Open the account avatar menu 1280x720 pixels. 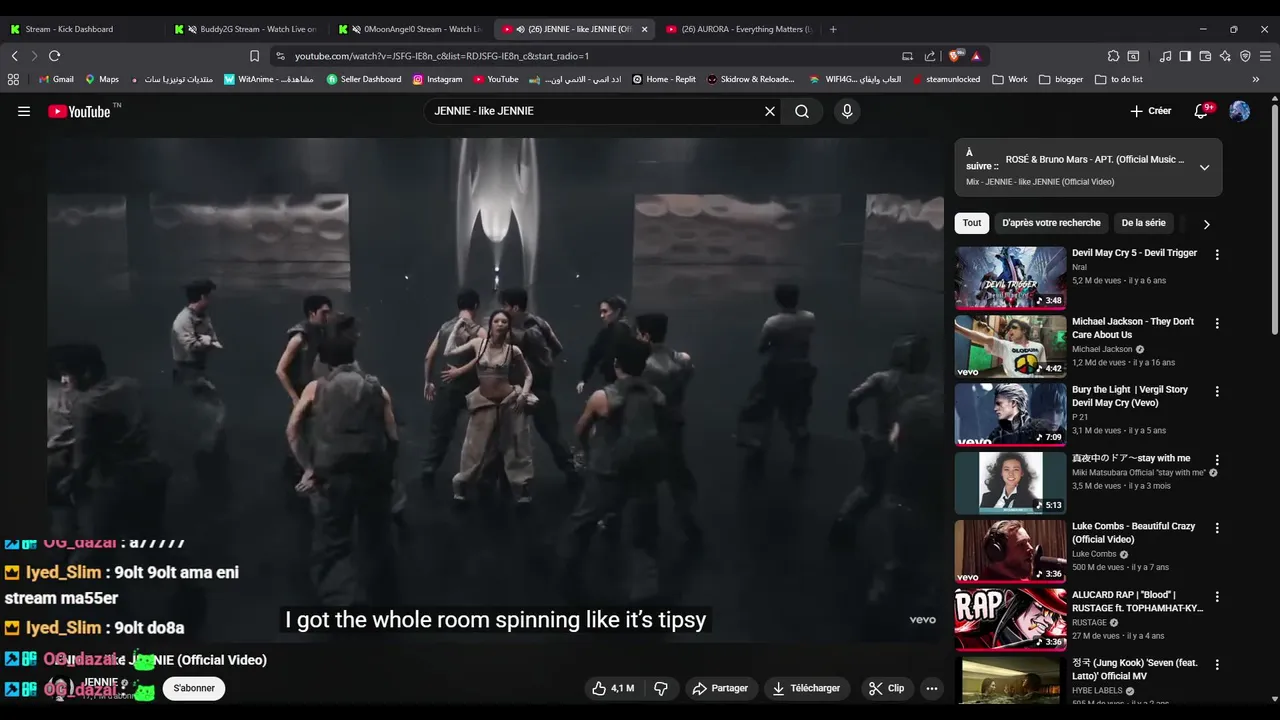tap(1240, 111)
